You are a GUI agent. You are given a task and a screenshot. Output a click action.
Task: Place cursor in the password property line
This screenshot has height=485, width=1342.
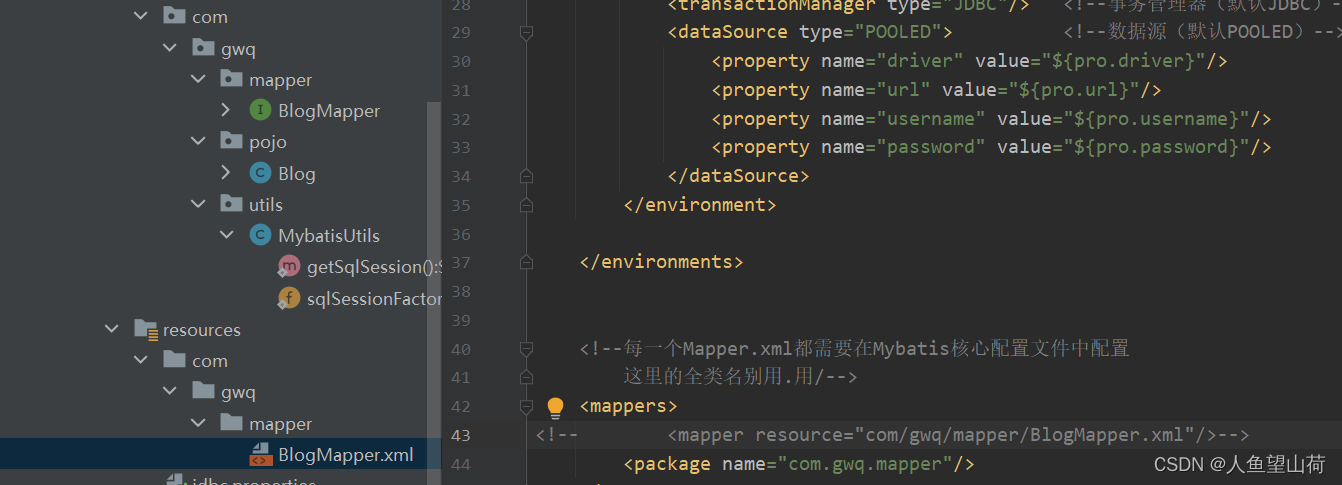click(991, 147)
